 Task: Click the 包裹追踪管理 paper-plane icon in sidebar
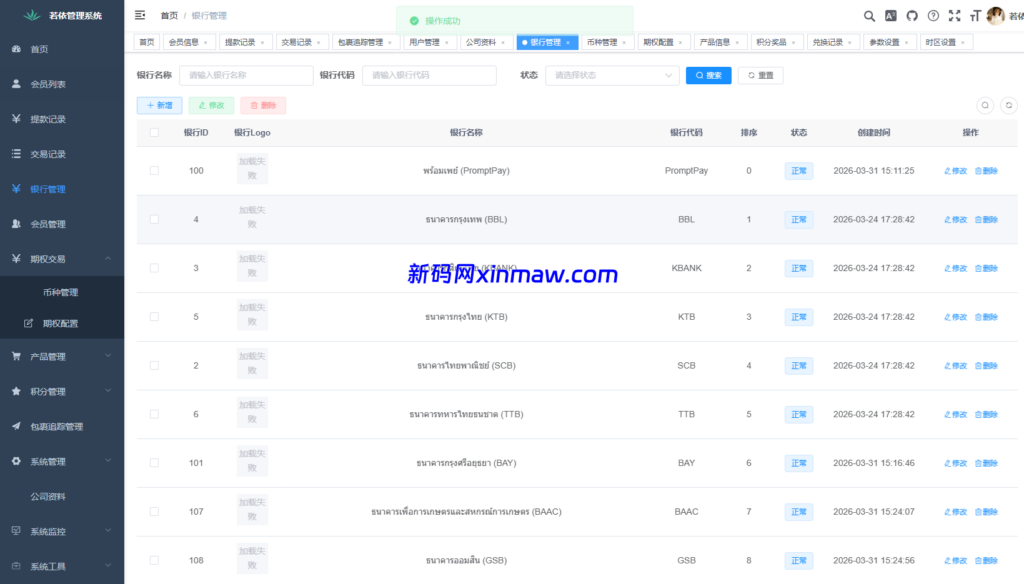[x=16, y=426]
